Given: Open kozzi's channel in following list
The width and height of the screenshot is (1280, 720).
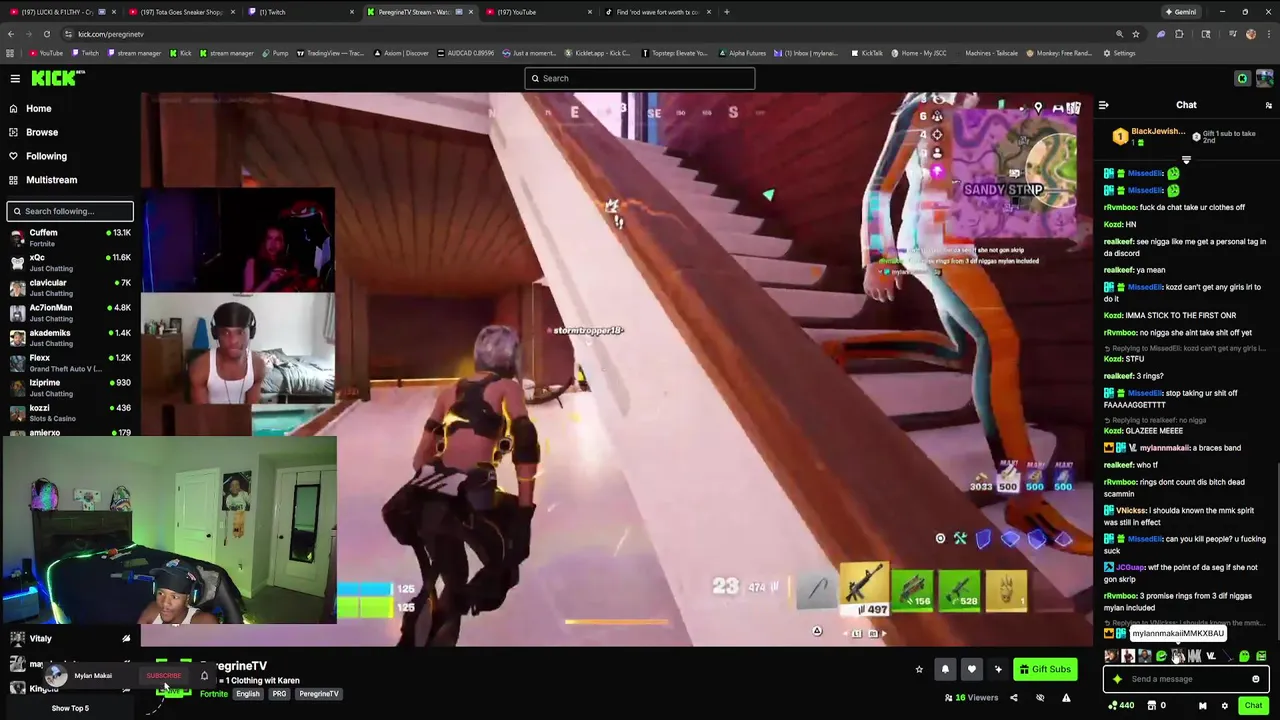Looking at the screenshot, I should click(x=69, y=412).
